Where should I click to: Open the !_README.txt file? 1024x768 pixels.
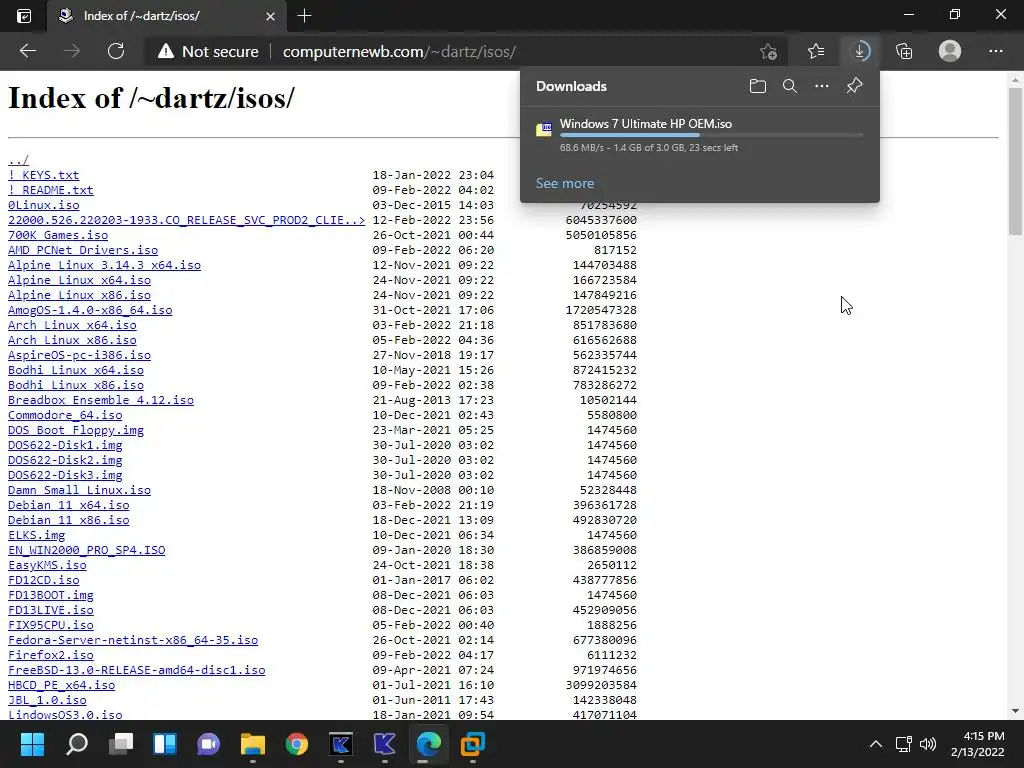[x=50, y=190]
